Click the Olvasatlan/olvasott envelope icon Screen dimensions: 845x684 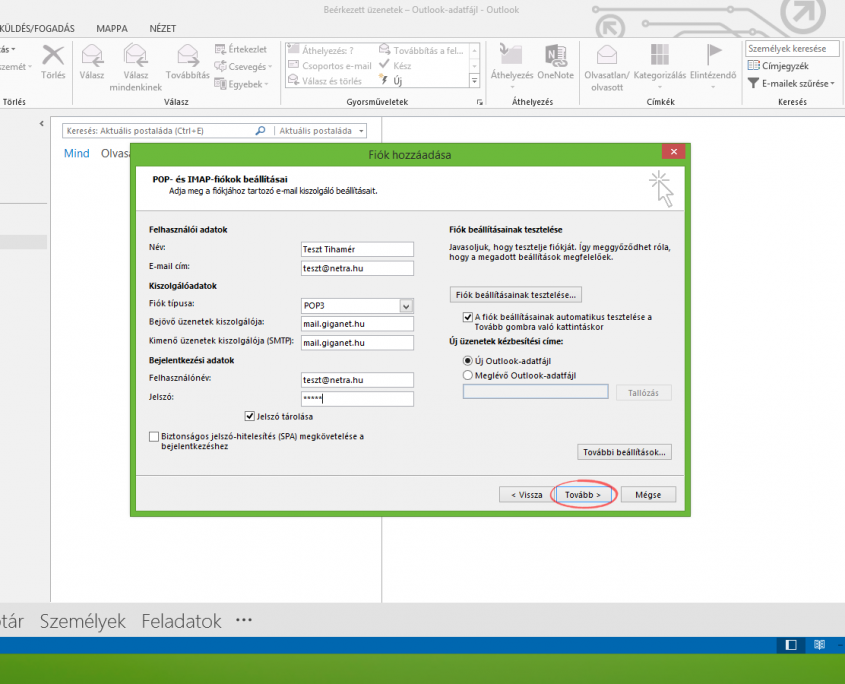tap(607, 55)
